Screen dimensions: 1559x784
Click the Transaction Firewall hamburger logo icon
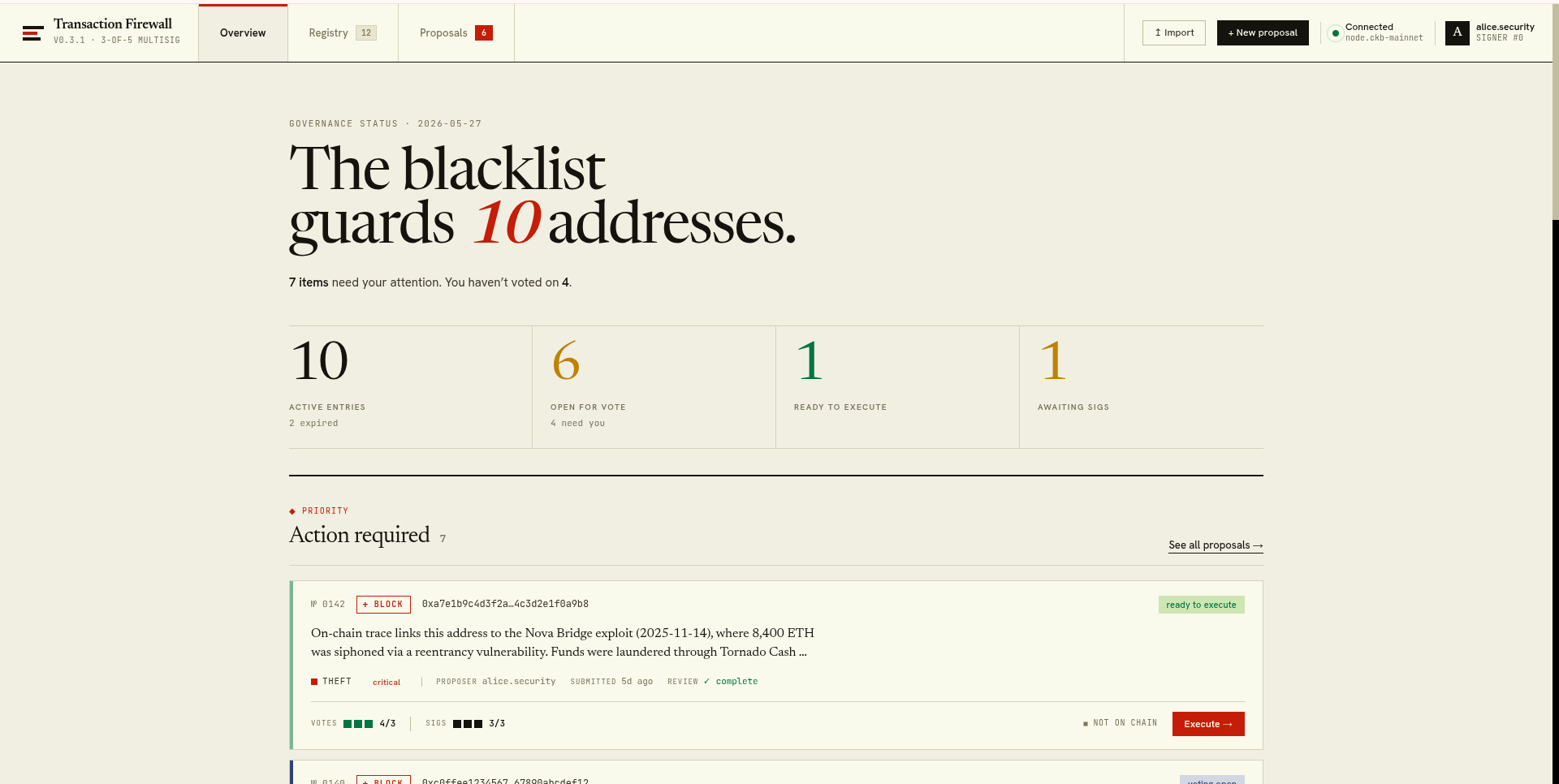[32, 33]
